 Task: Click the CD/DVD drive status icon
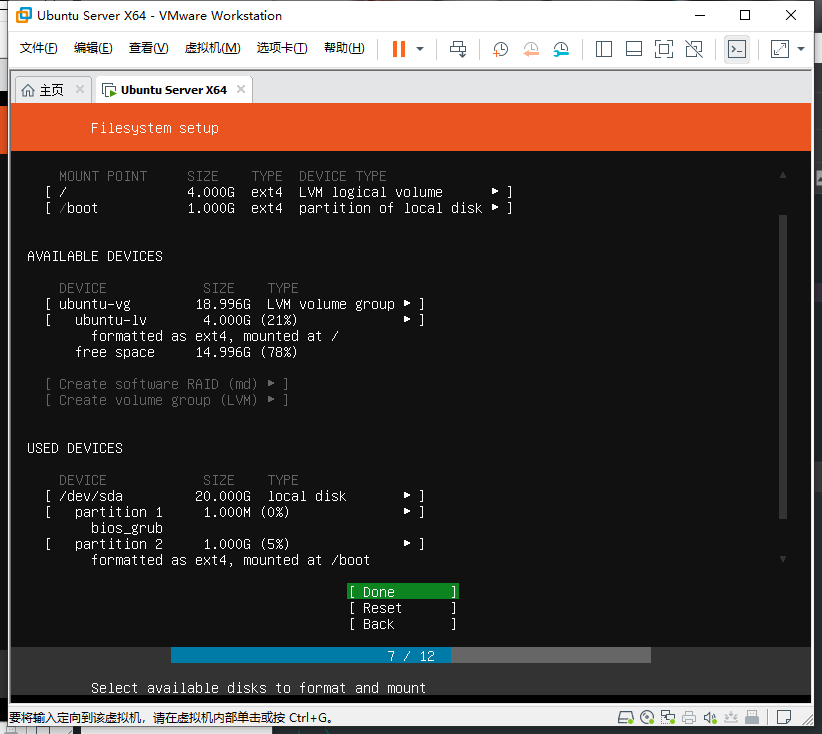[x=647, y=717]
